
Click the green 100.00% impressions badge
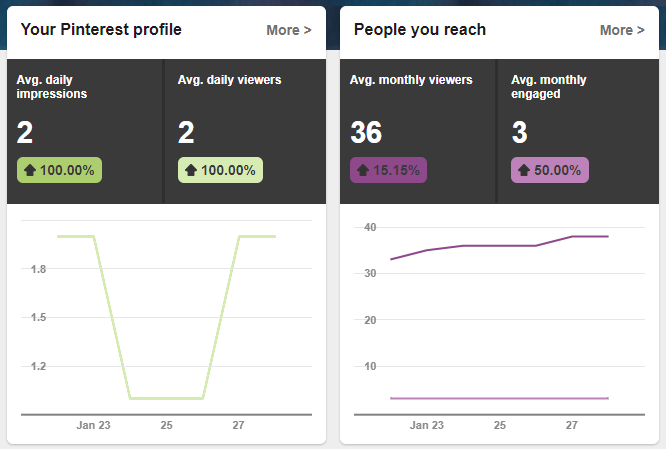click(60, 170)
